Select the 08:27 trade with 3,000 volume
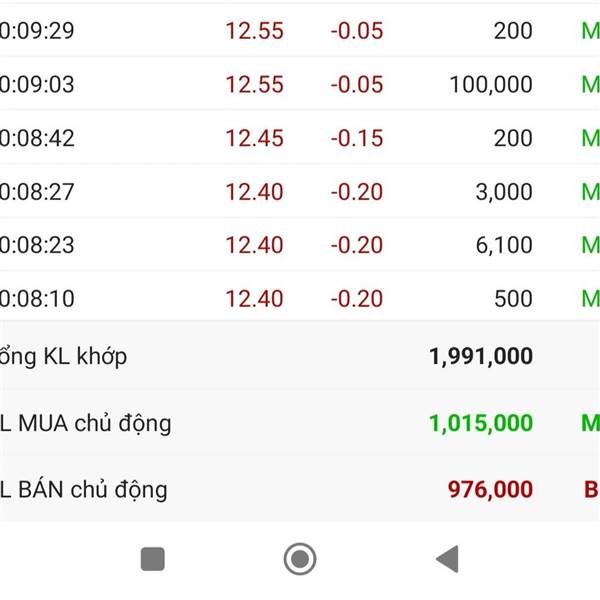Image resolution: width=600 pixels, height=600 pixels. tap(300, 191)
